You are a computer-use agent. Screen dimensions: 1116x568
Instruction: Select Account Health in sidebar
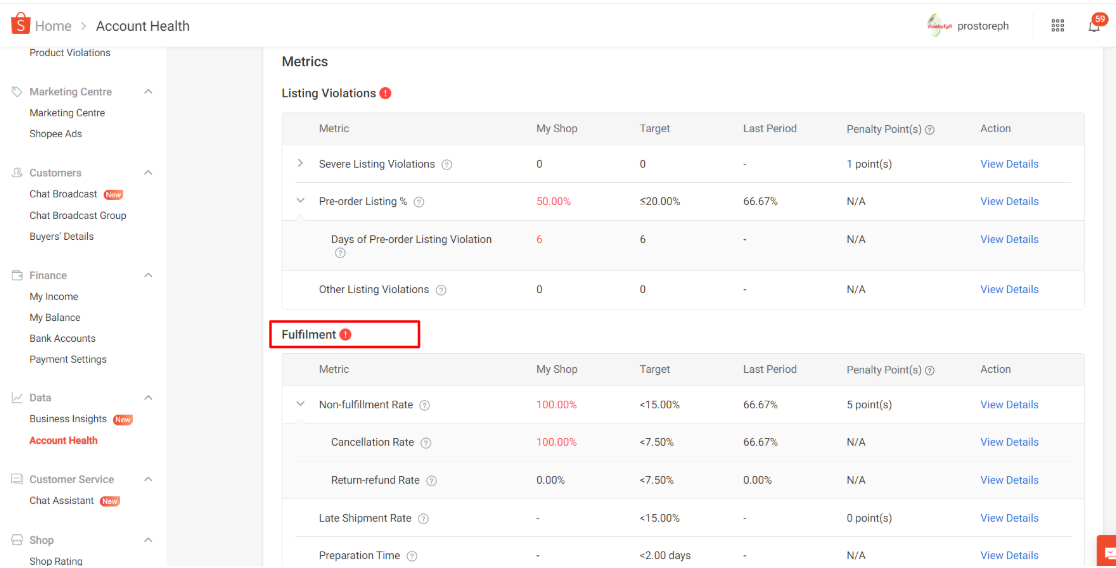click(63, 441)
